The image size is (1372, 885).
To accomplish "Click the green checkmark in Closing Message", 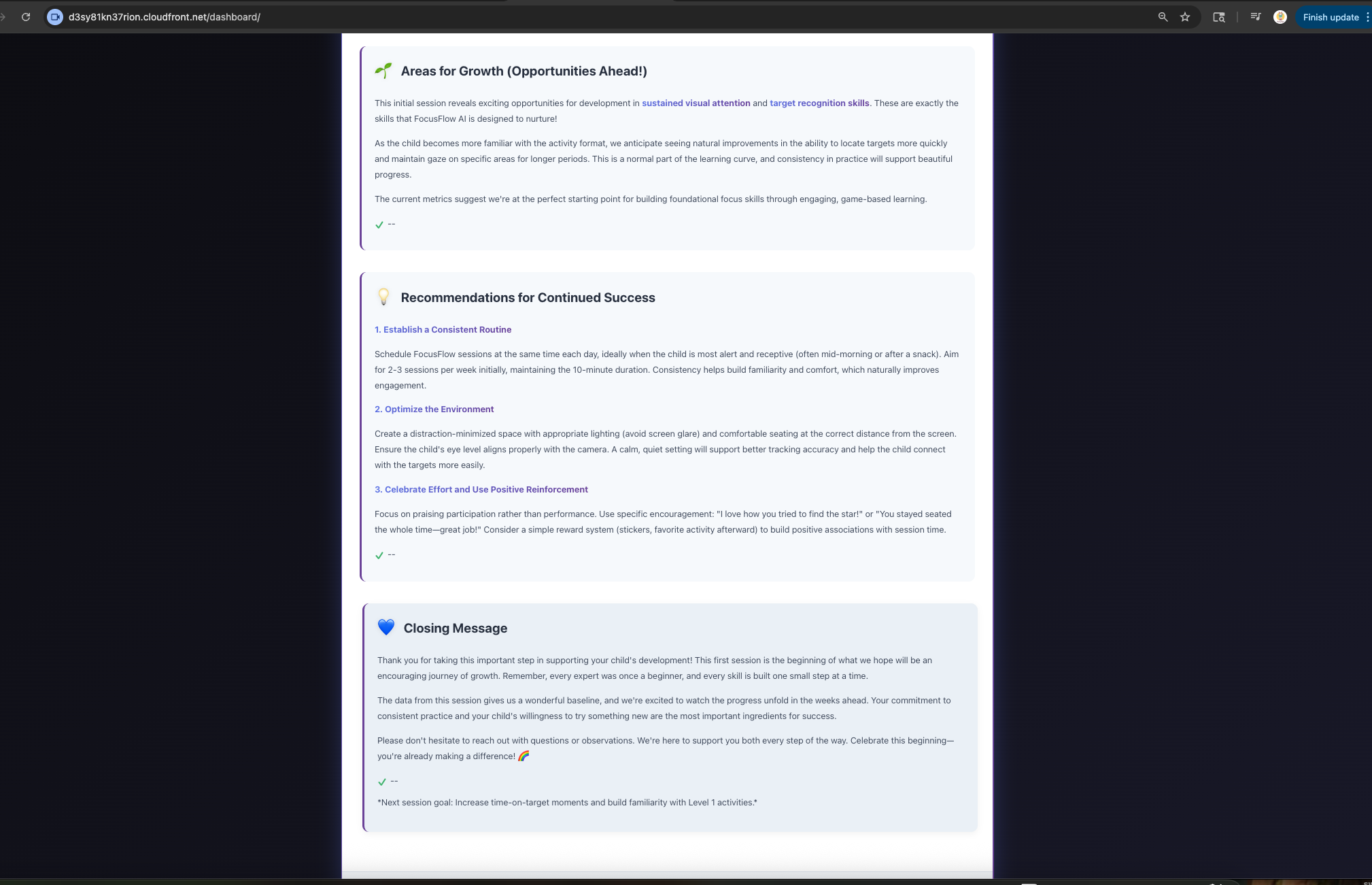I will coord(382,782).
